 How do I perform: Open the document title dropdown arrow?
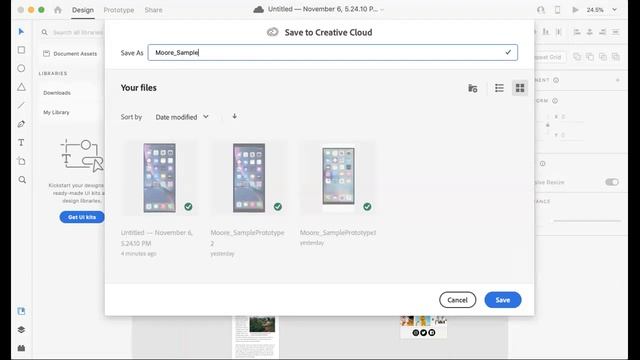[x=382, y=10]
